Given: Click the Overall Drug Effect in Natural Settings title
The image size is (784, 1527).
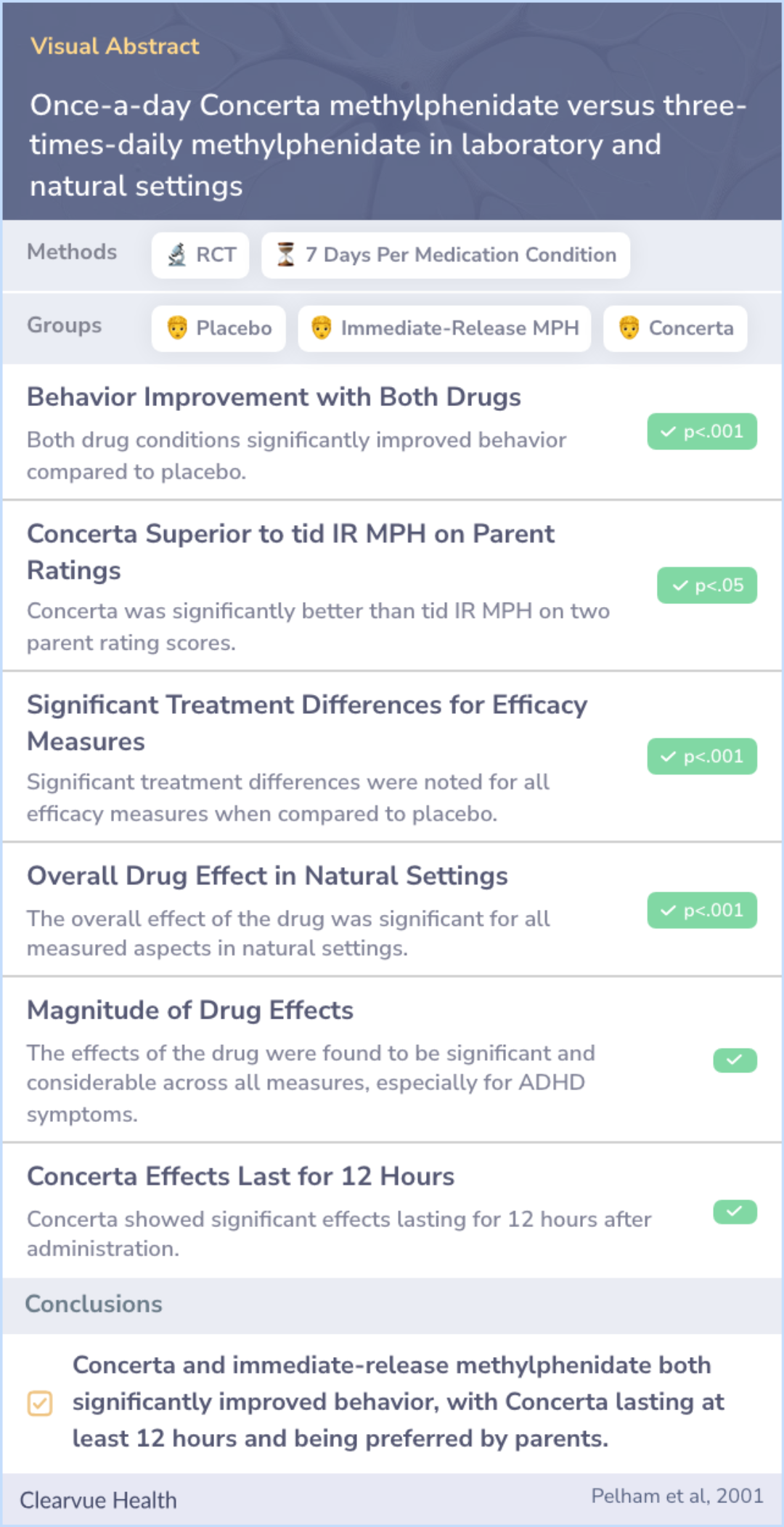Looking at the screenshot, I should pos(267,876).
